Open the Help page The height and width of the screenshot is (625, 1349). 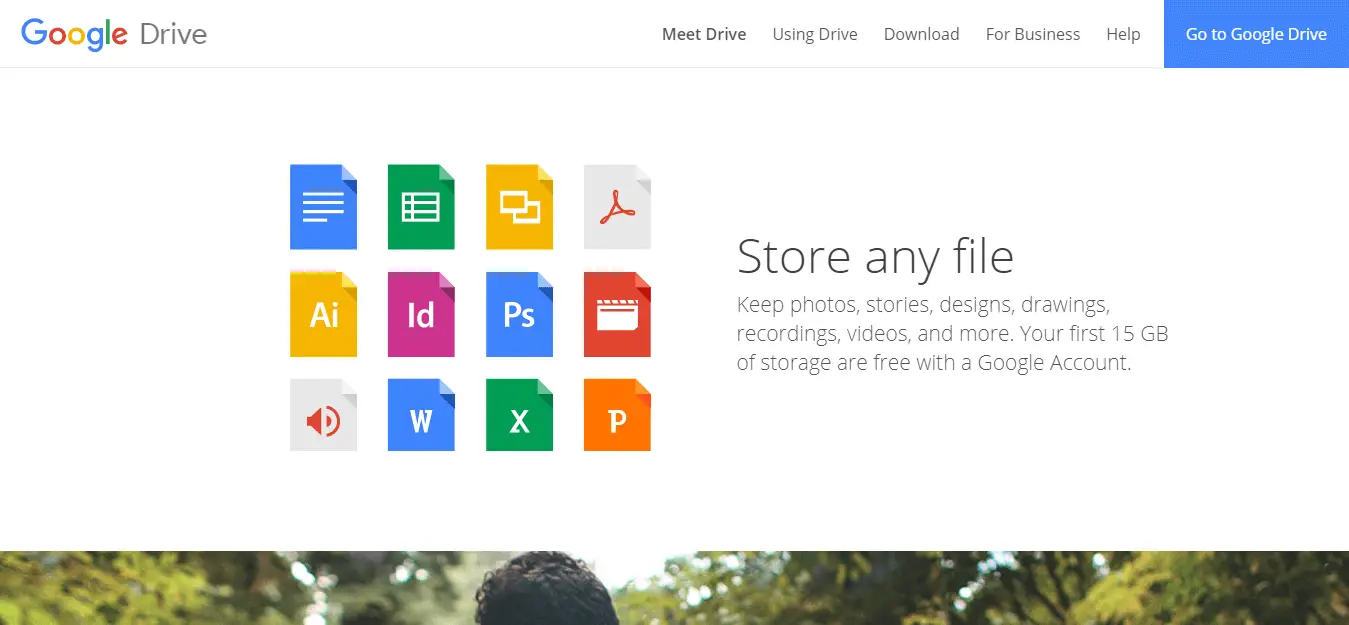1123,34
